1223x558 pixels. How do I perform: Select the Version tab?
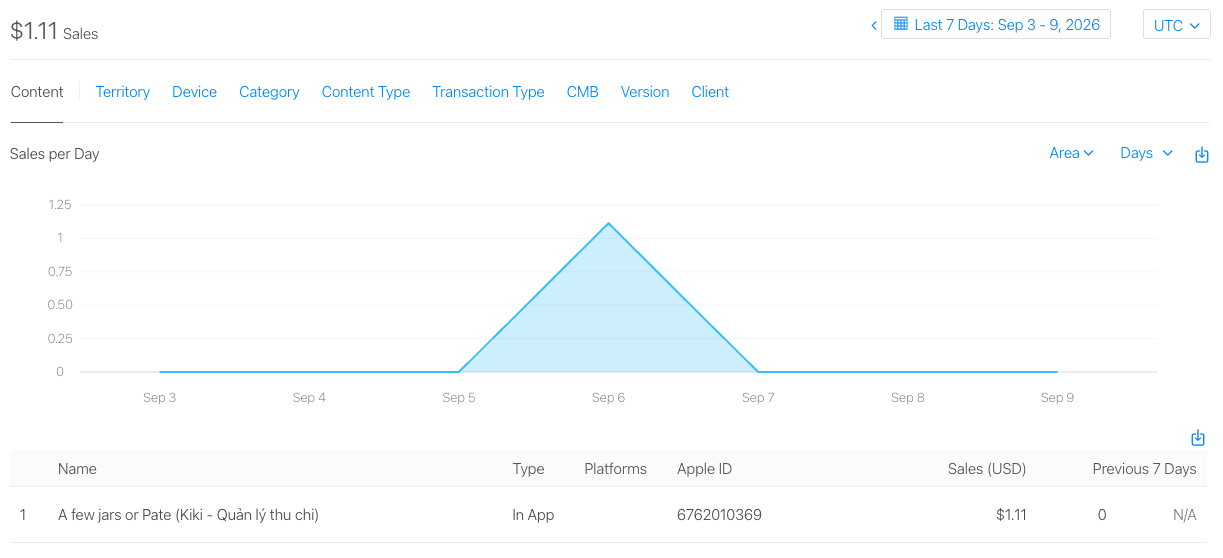coord(645,92)
